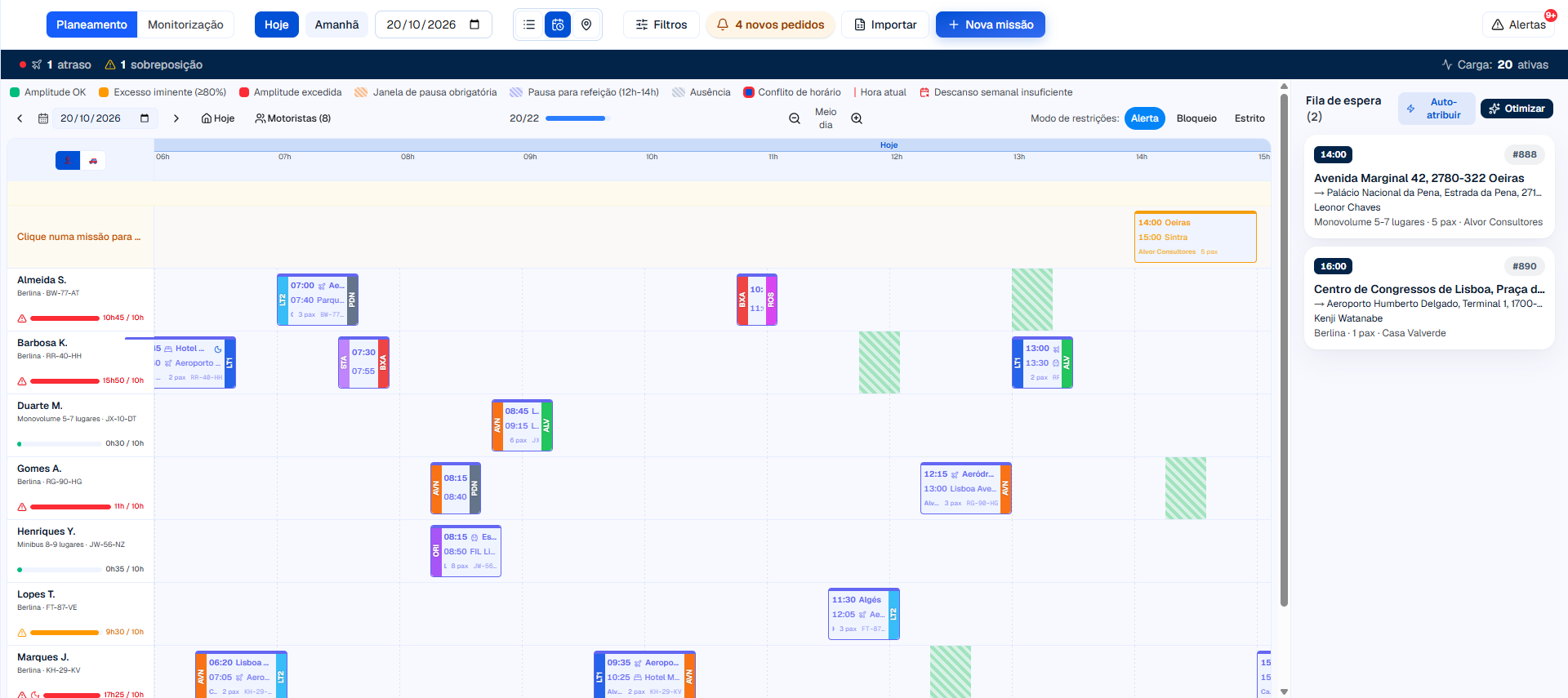
Task: Set restriction mode to Estrito
Action: point(1249,118)
